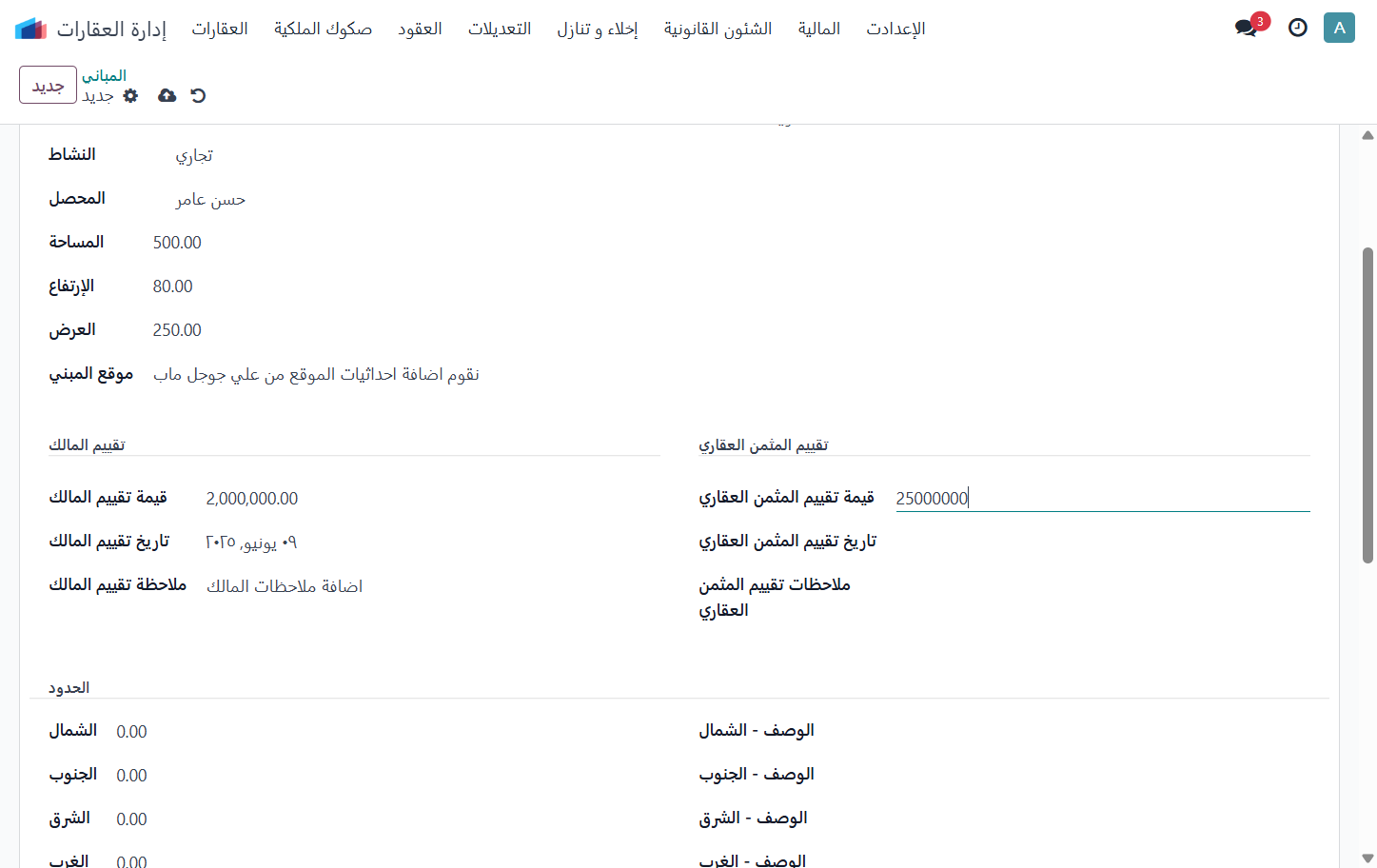Save record with the cloud upload icon
This screenshot has width=1377, height=868.
pyautogui.click(x=167, y=95)
